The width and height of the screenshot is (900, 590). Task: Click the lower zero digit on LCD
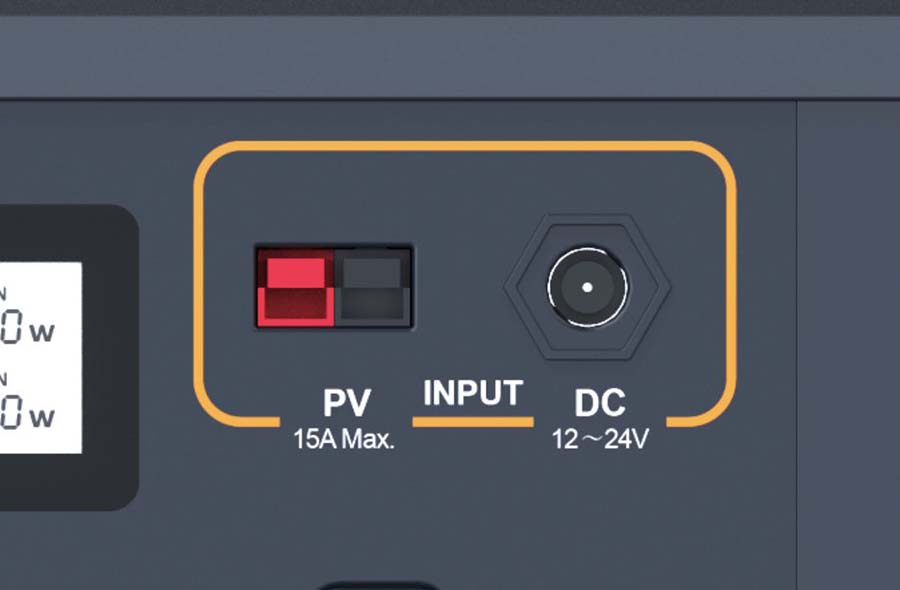pos(11,412)
